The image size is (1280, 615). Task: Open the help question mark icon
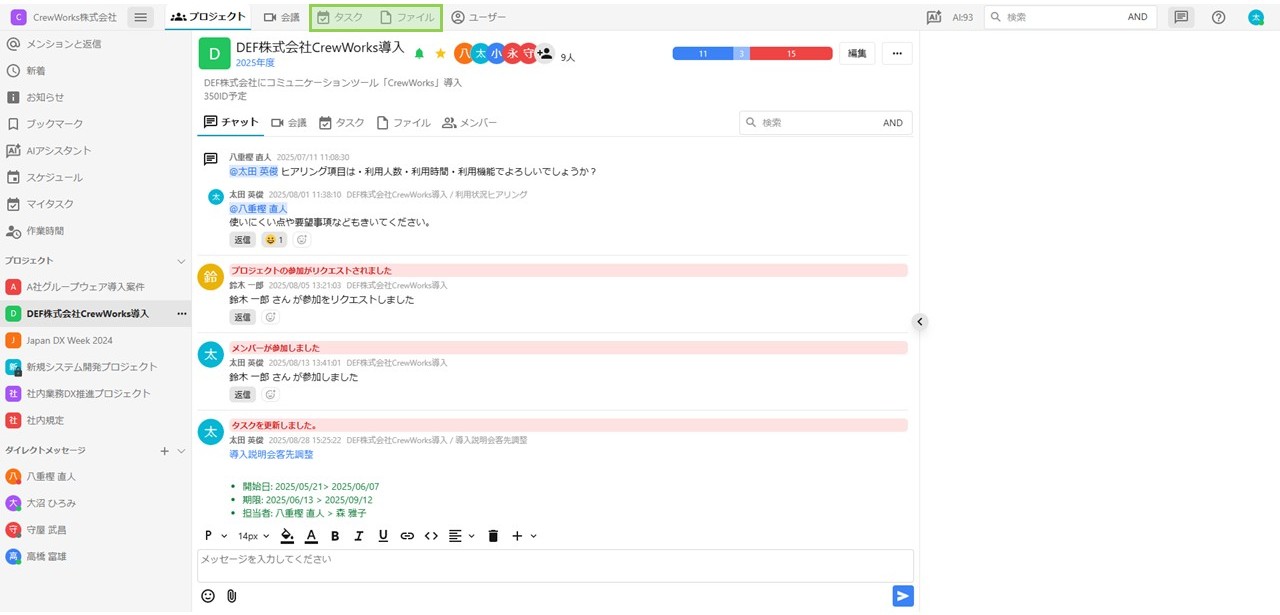tap(1218, 17)
